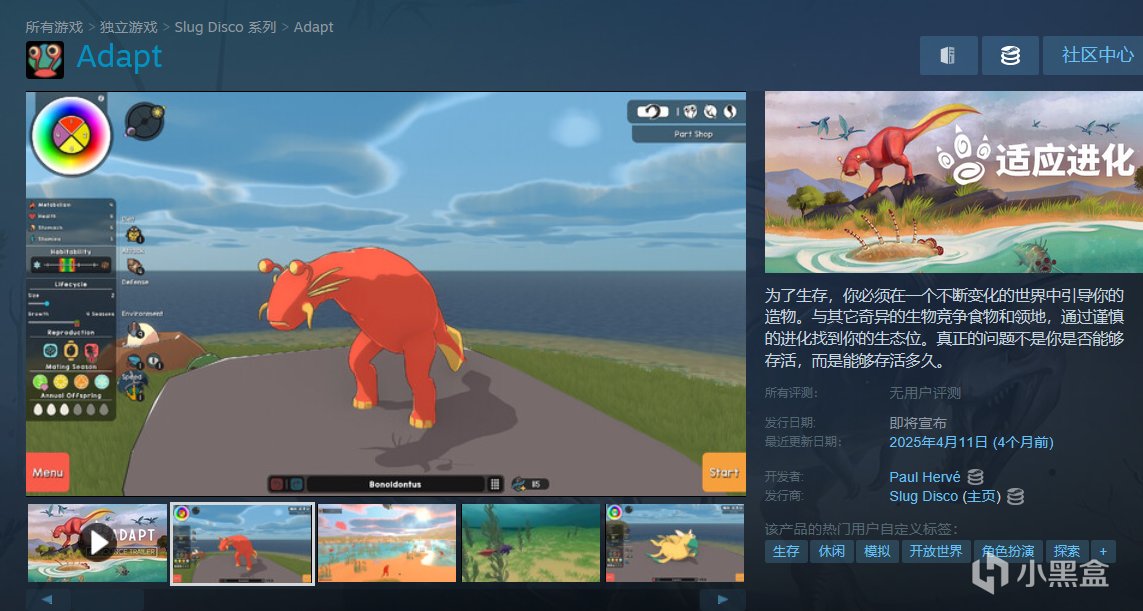Open the 角色扮演 tag
This screenshot has width=1143, height=611.
pyautogui.click(x=1008, y=551)
